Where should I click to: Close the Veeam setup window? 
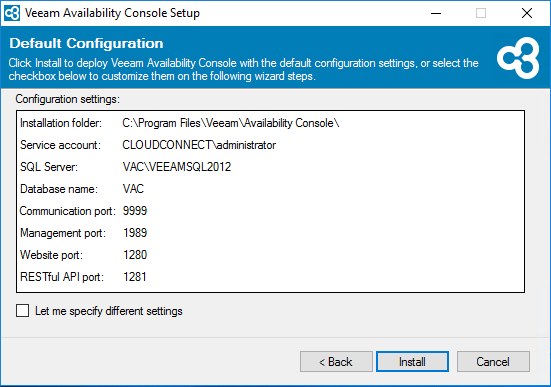pos(526,13)
